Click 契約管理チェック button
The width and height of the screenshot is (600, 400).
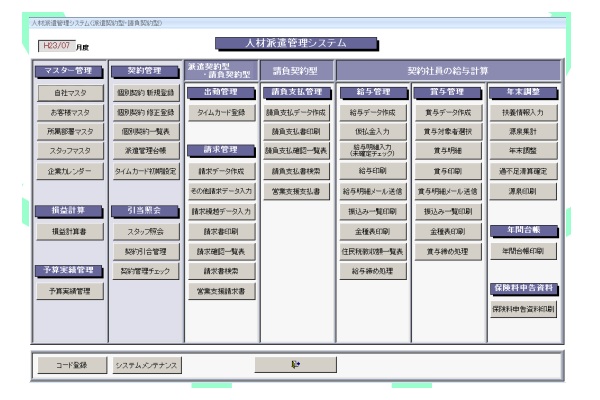145,270
